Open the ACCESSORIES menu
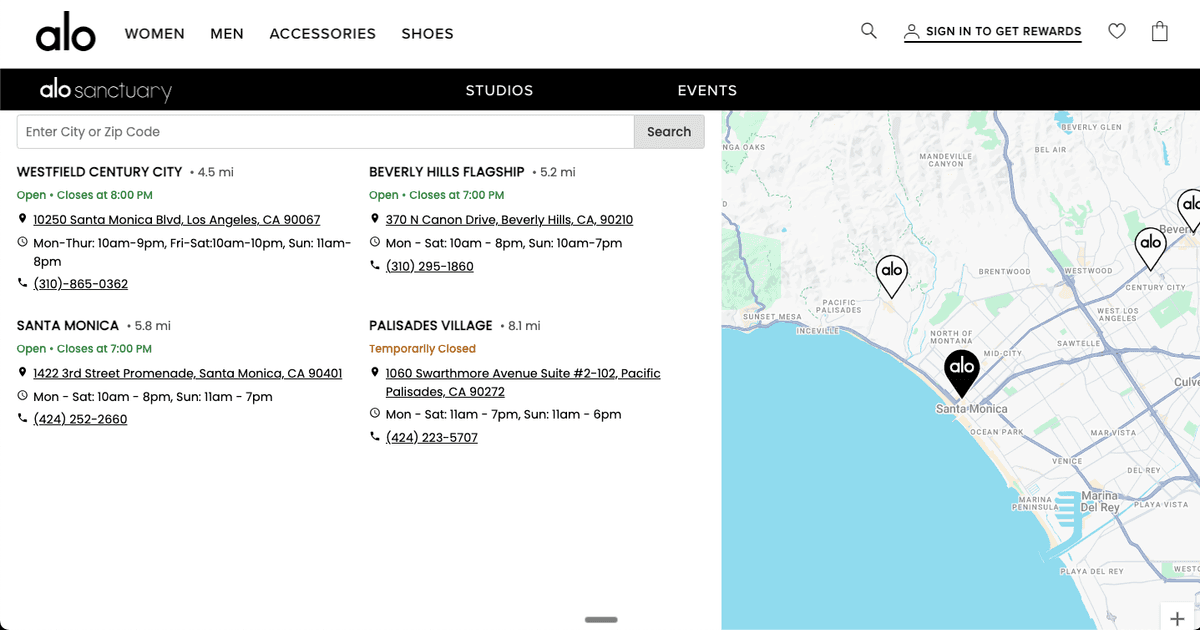 tap(323, 34)
